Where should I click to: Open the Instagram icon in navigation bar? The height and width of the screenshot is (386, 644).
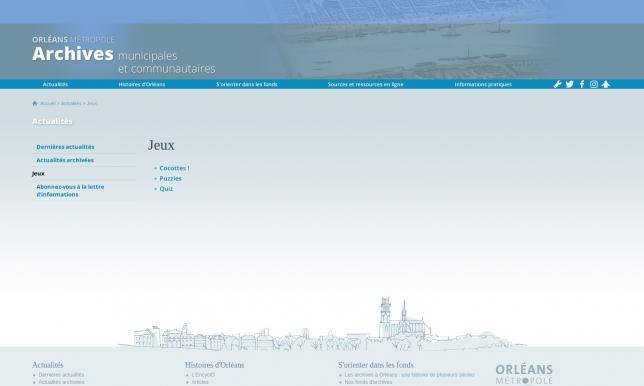pos(594,84)
